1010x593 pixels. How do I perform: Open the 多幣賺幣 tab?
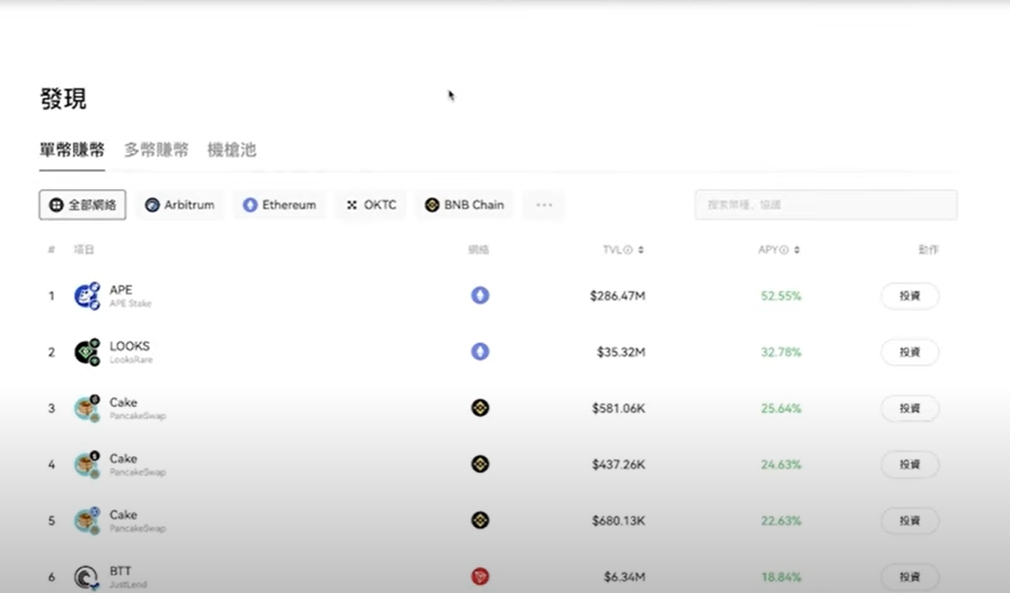(x=157, y=150)
